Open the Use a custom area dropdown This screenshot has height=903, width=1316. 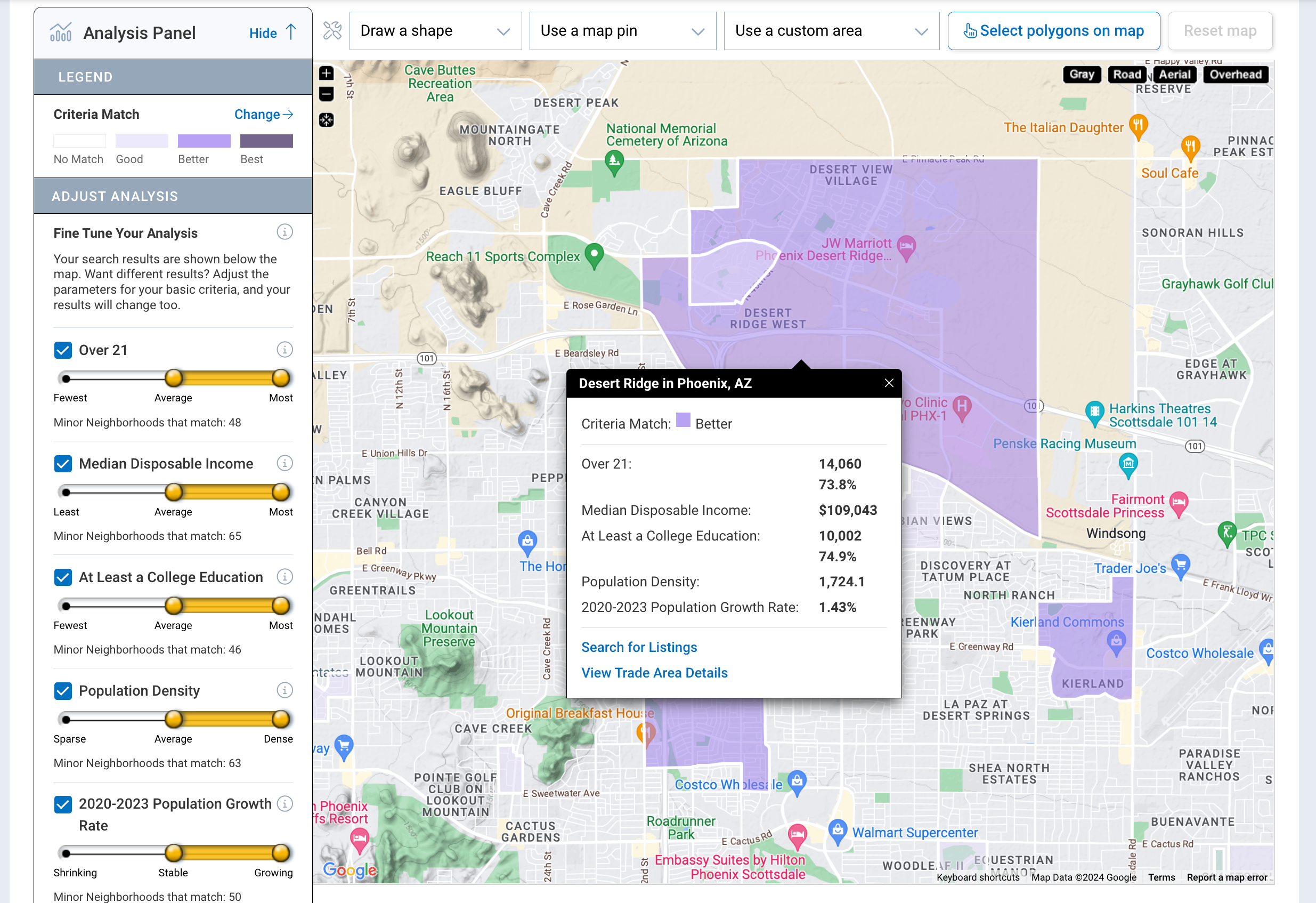tap(831, 30)
